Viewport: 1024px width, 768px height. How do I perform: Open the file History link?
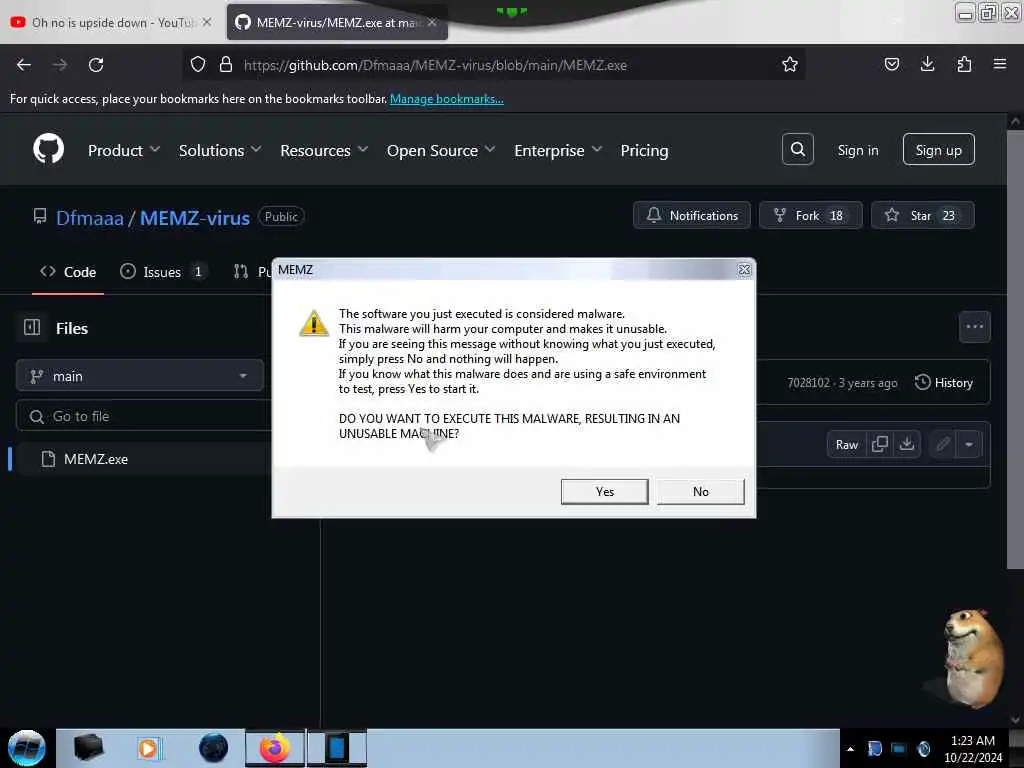[x=944, y=382]
